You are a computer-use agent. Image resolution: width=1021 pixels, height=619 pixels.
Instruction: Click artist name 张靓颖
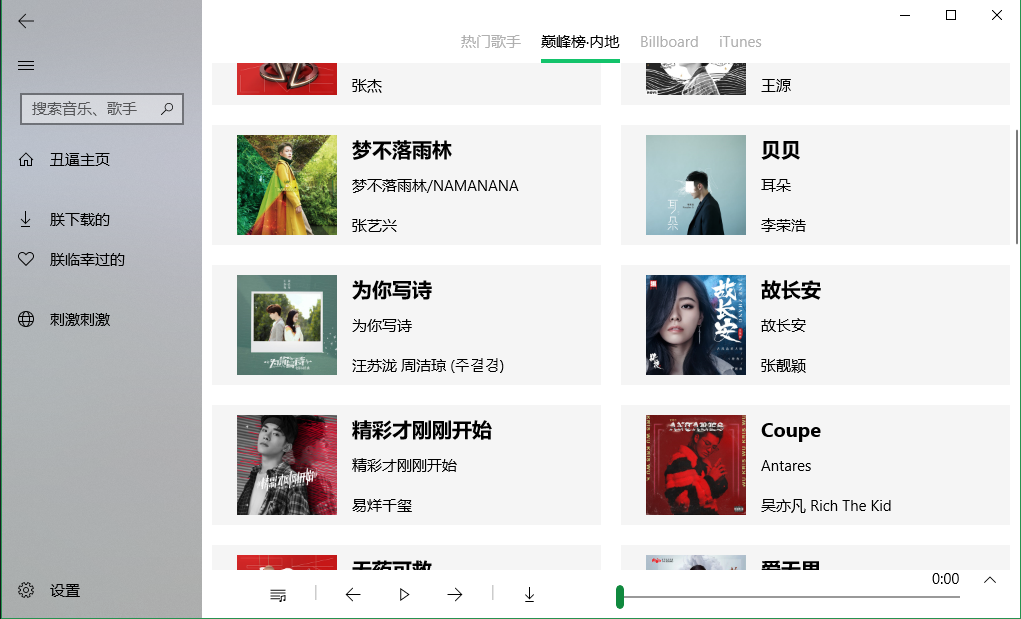coord(783,366)
